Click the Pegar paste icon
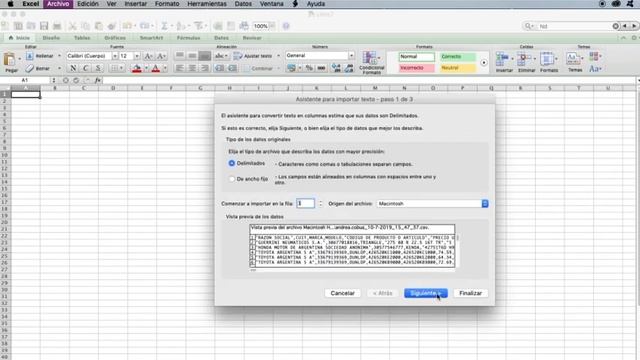640x360 pixels. click(x=9, y=60)
